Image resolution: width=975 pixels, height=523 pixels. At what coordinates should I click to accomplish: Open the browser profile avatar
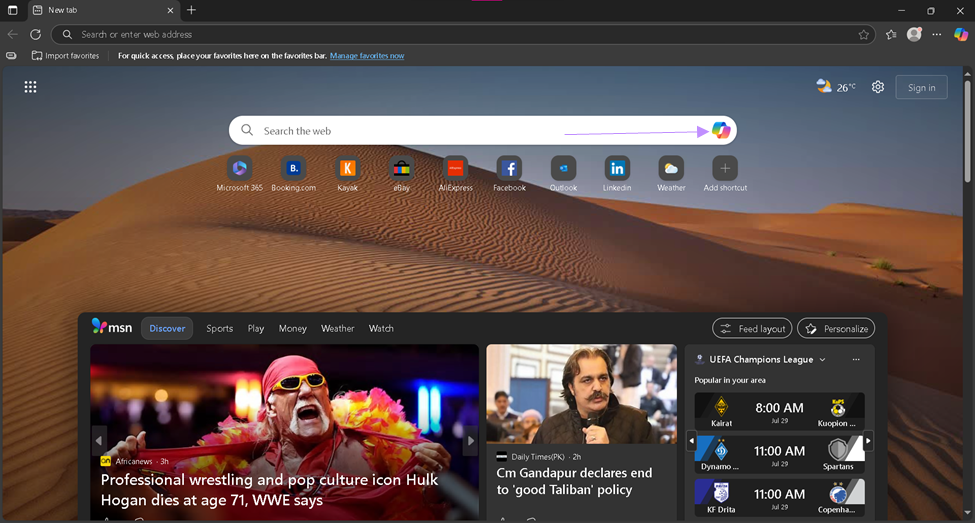[914, 35]
